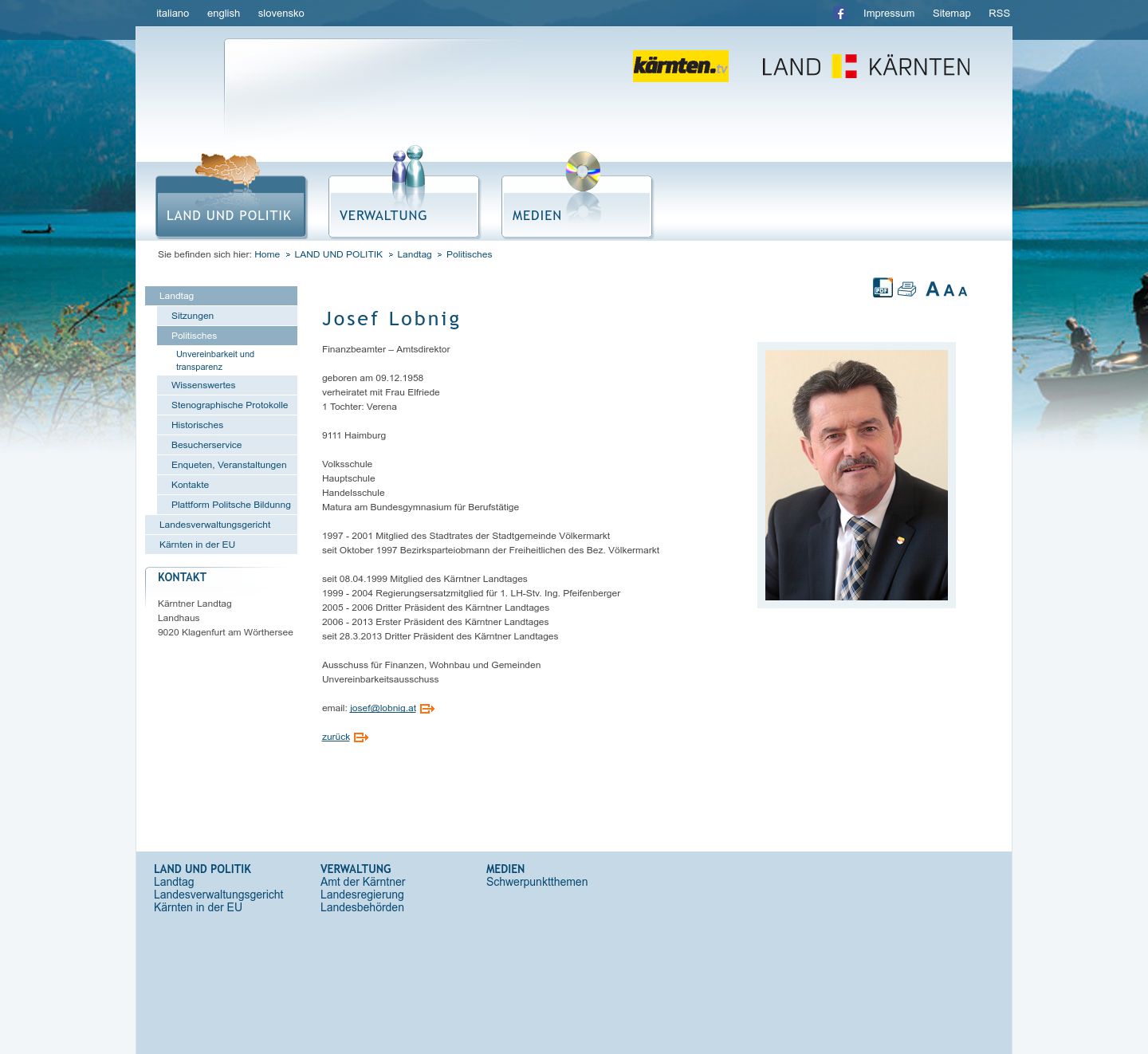This screenshot has height=1054, width=1148.
Task: Open Kontakte in the sidebar
Action: click(x=227, y=485)
